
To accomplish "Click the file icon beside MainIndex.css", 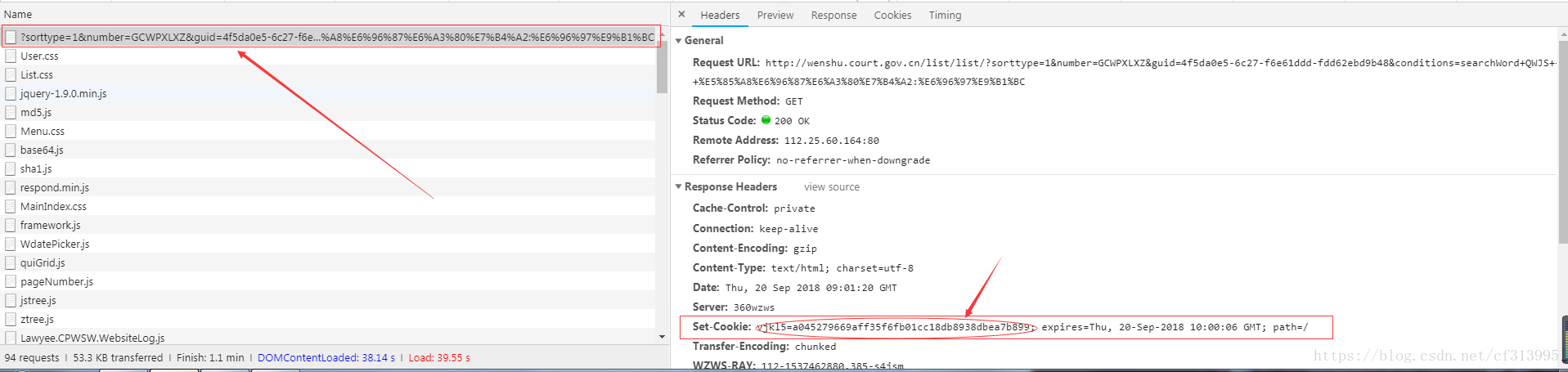I will (x=11, y=206).
